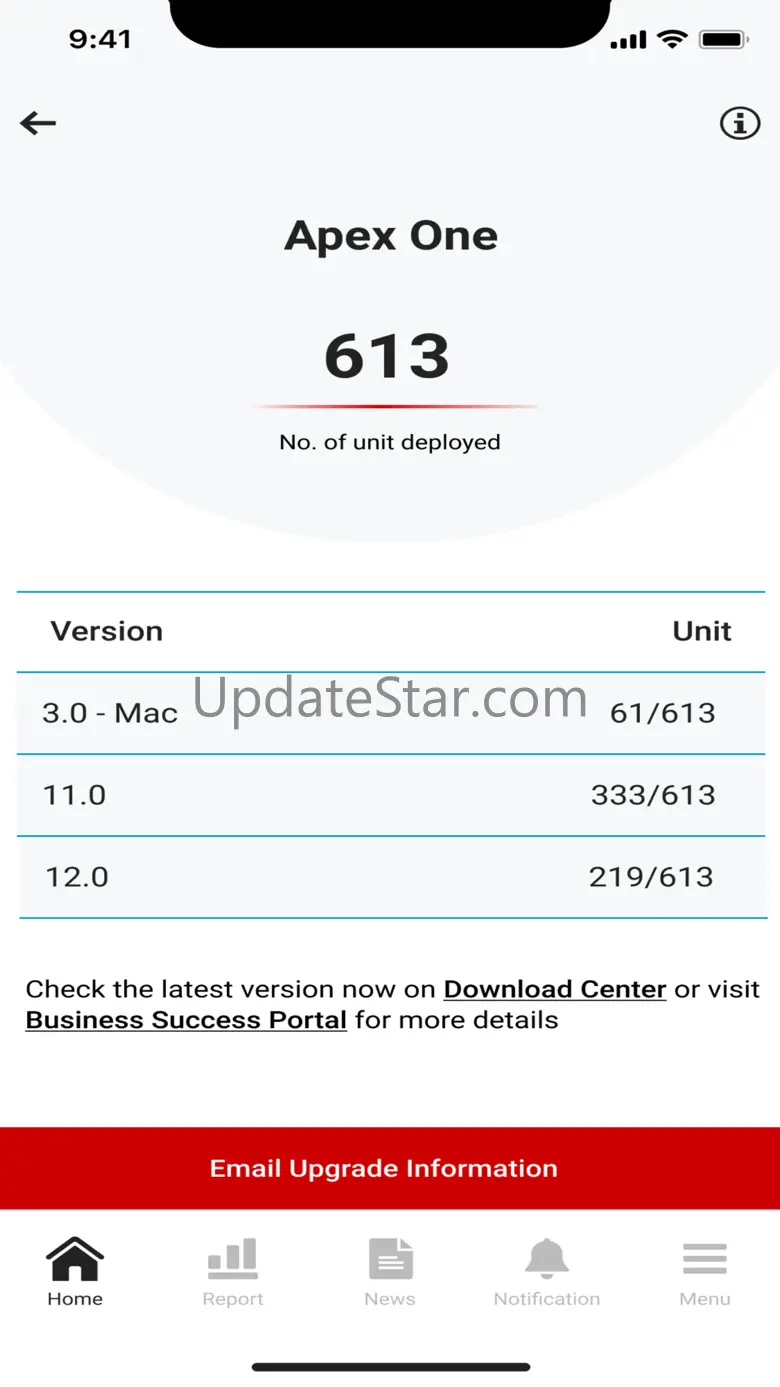
Task: Switch to the News tab label
Action: (390, 1299)
